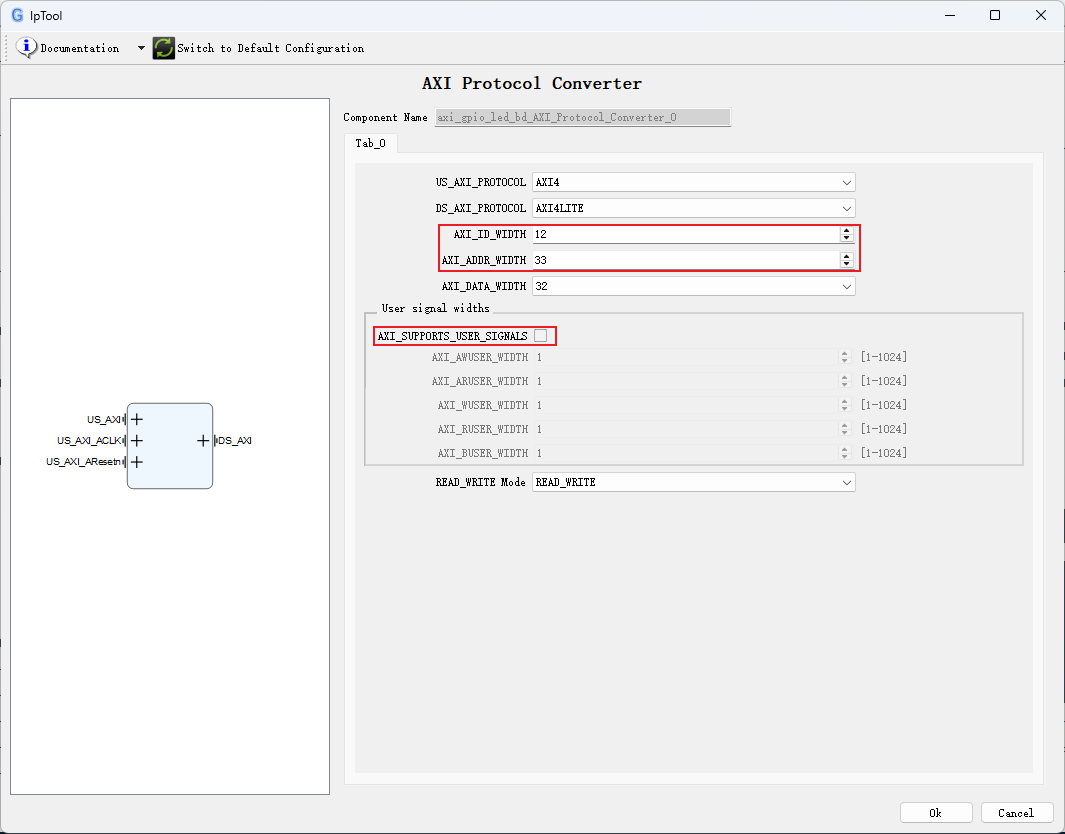Decrease AXI_ID_WIDTH with down arrow
The image size is (1065, 834).
(846, 238)
